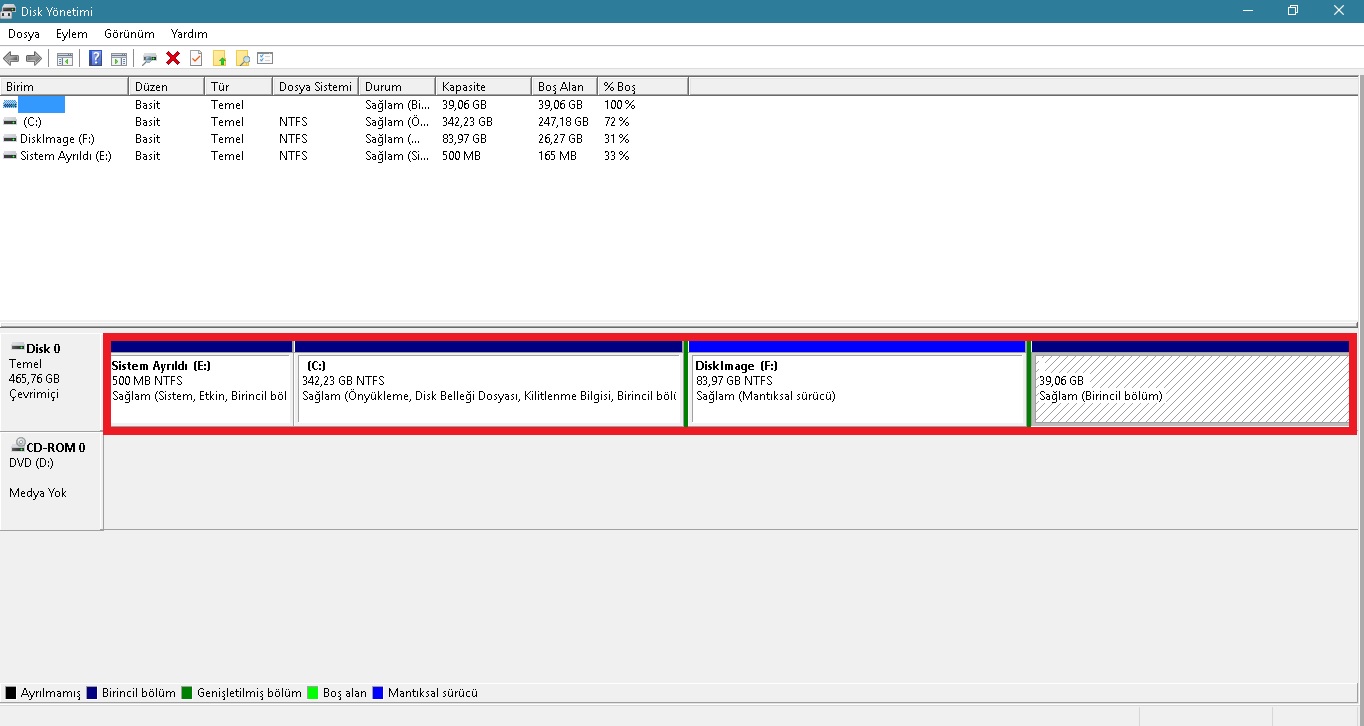Sort by the % Boş column header
Screen dimensions: 1364x726
pos(643,87)
